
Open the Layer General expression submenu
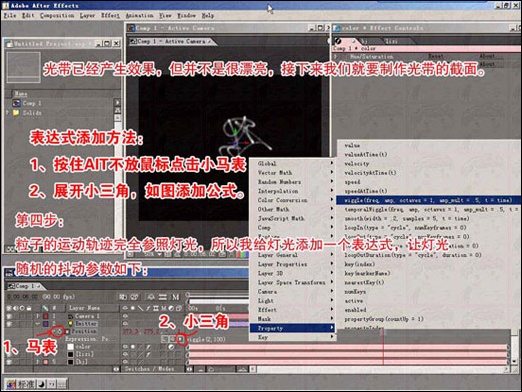pos(292,255)
